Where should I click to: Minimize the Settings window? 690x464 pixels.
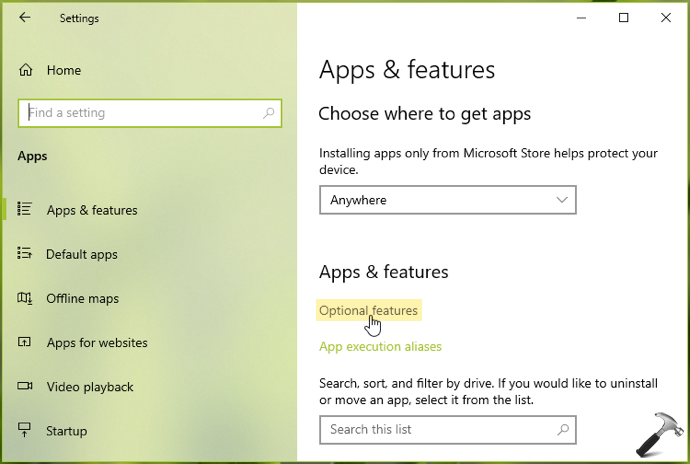581,18
